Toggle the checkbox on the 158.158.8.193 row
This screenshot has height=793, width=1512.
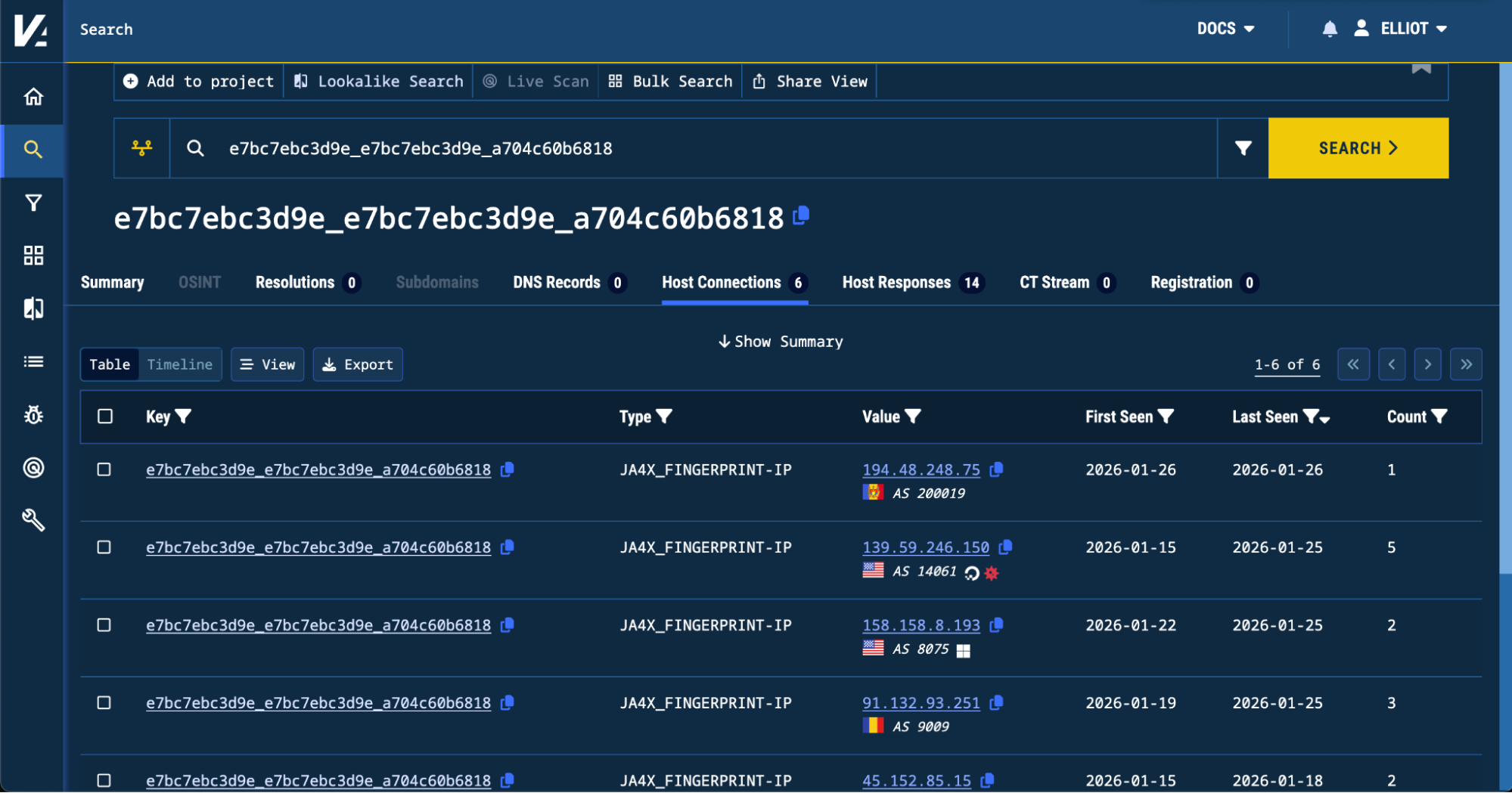point(105,625)
